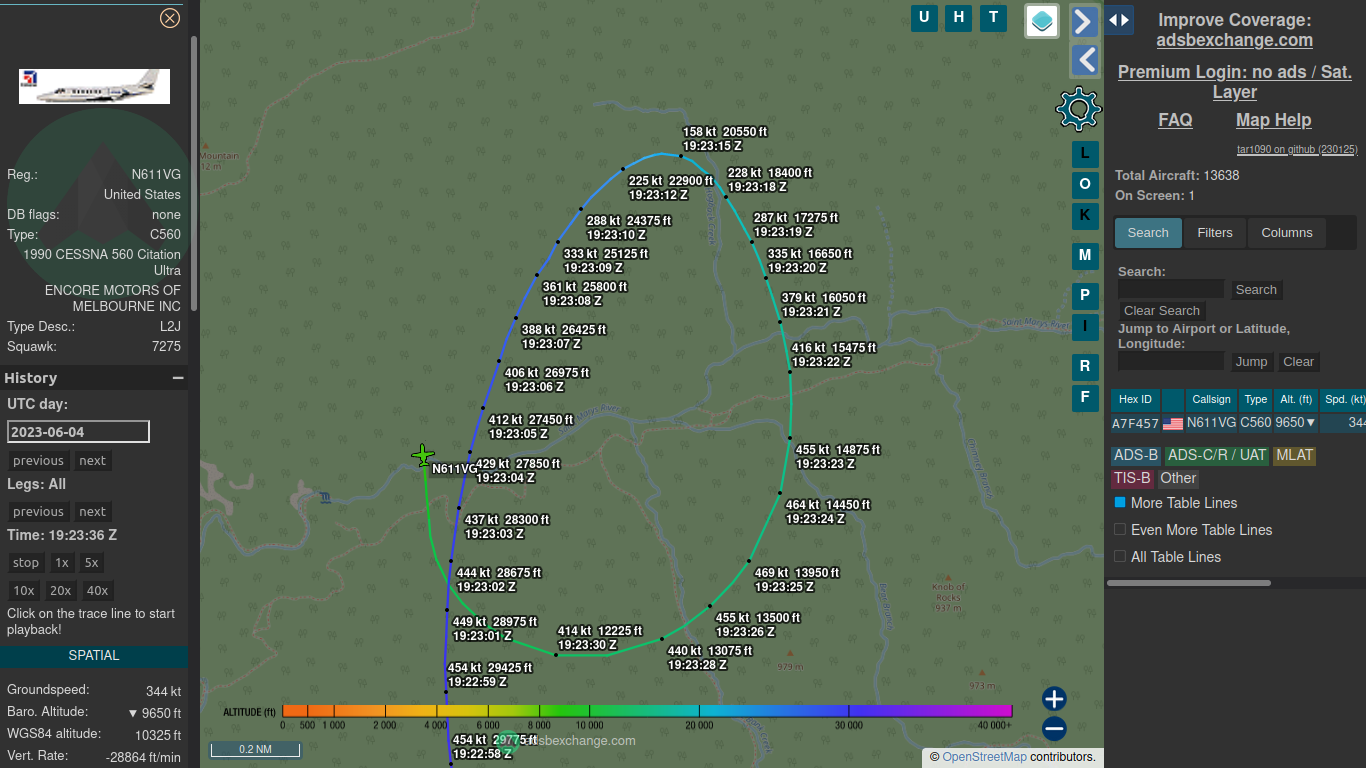This screenshot has height=768, width=1366.
Task: Toggle the T map button
Action: click(993, 17)
